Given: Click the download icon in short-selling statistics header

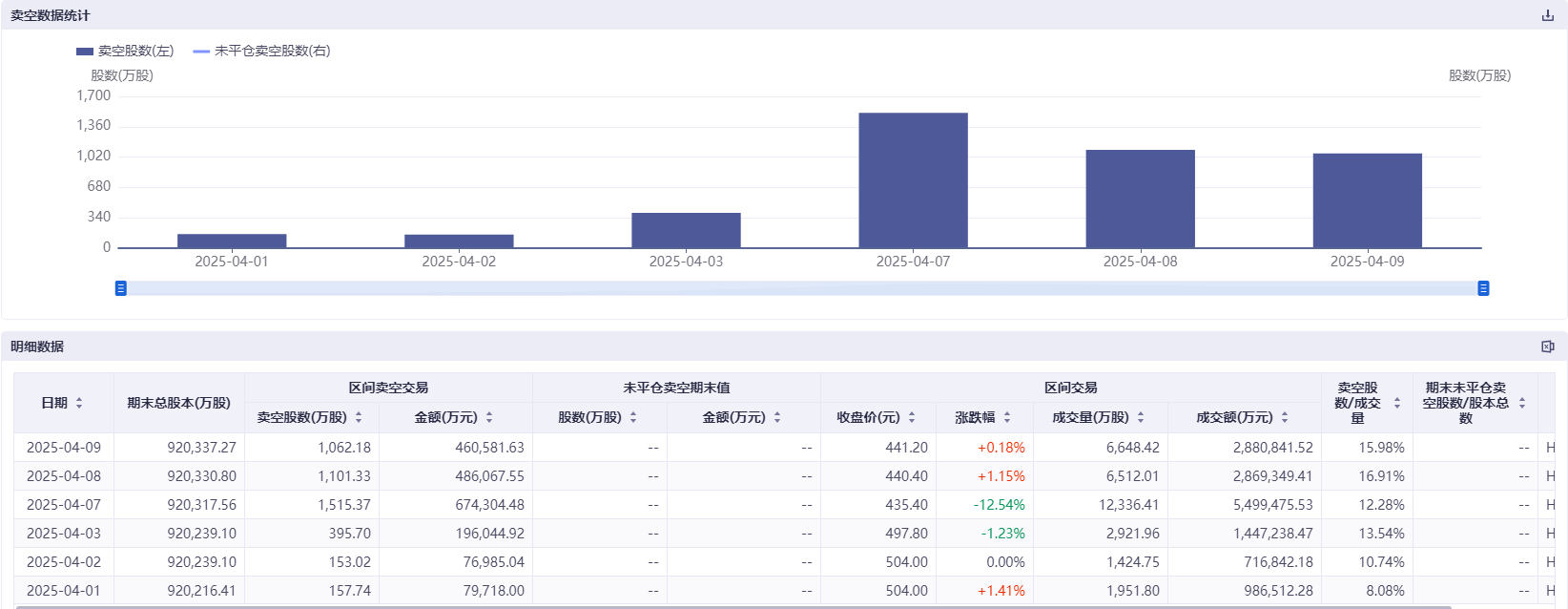Looking at the screenshot, I should pos(1547,15).
